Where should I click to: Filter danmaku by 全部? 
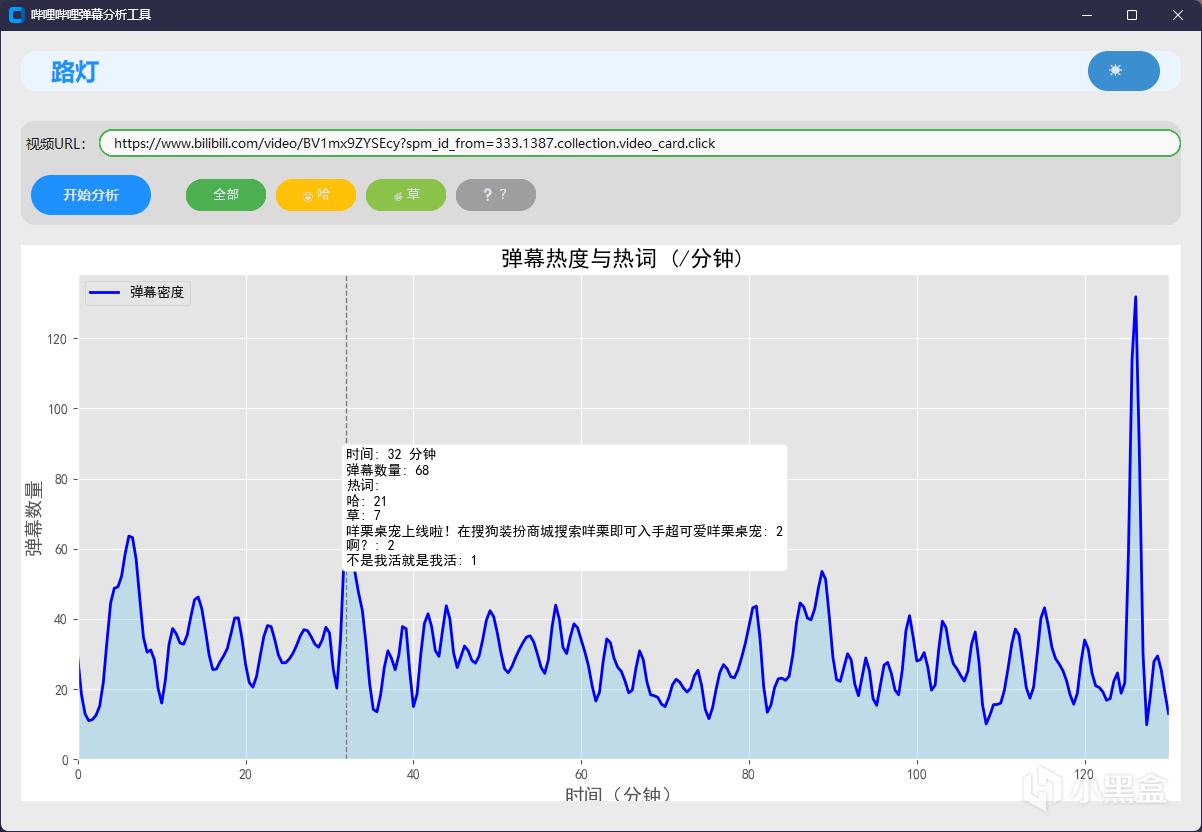(226, 195)
